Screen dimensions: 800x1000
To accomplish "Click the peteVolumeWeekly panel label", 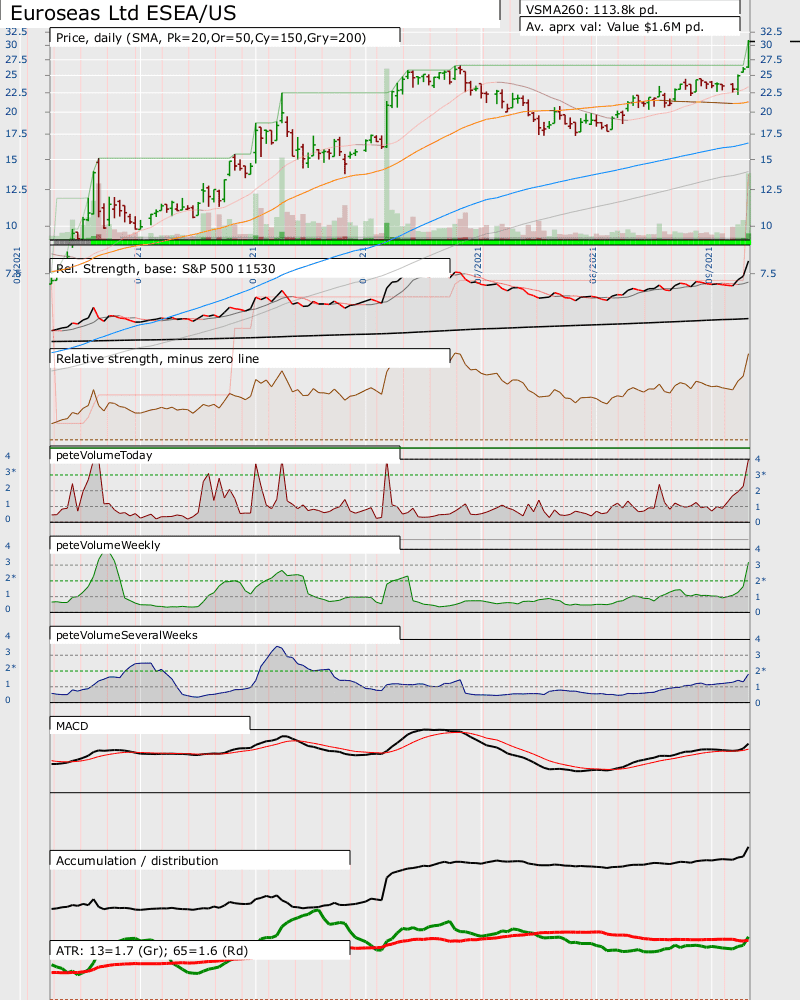I will (x=108, y=545).
